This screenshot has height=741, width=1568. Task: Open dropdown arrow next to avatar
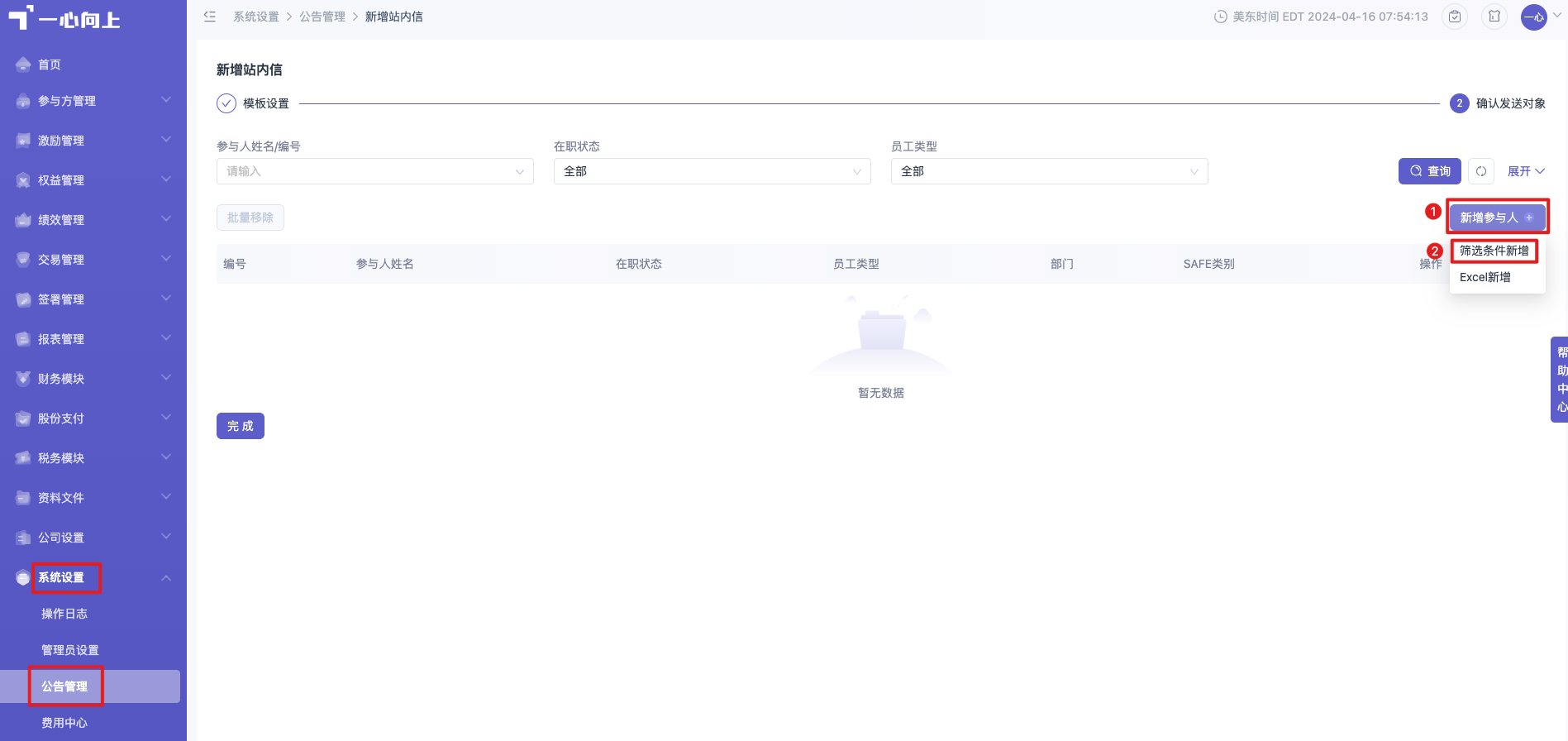(x=1558, y=15)
